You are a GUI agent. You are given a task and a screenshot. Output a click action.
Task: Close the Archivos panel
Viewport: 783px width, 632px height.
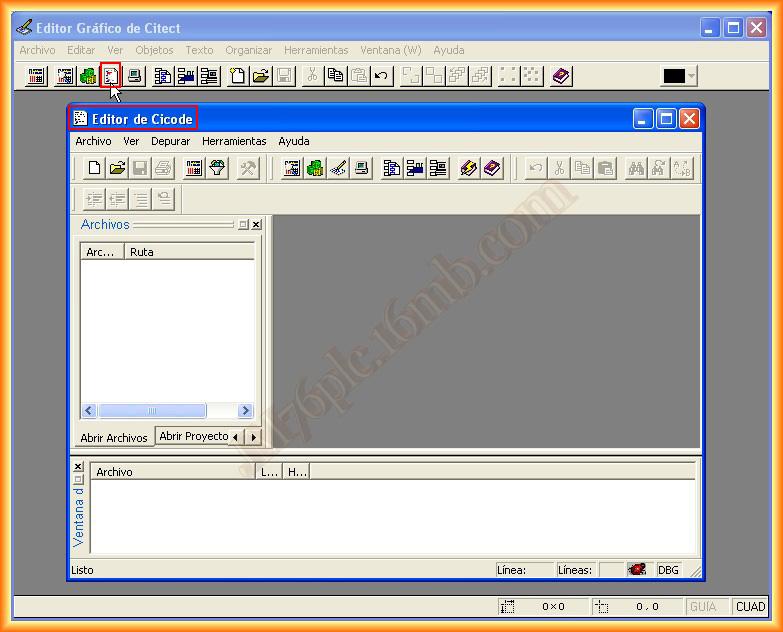coord(256,225)
